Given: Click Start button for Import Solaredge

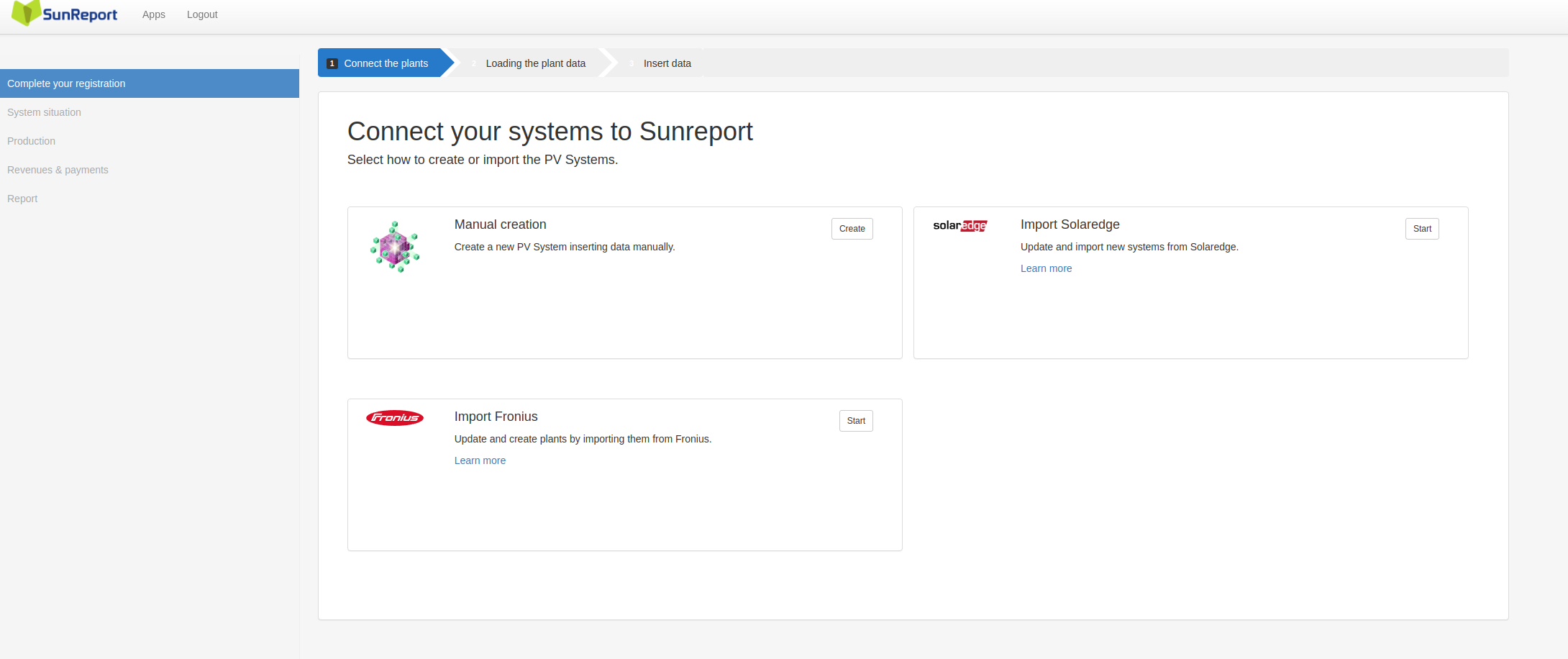Looking at the screenshot, I should coord(1422,229).
